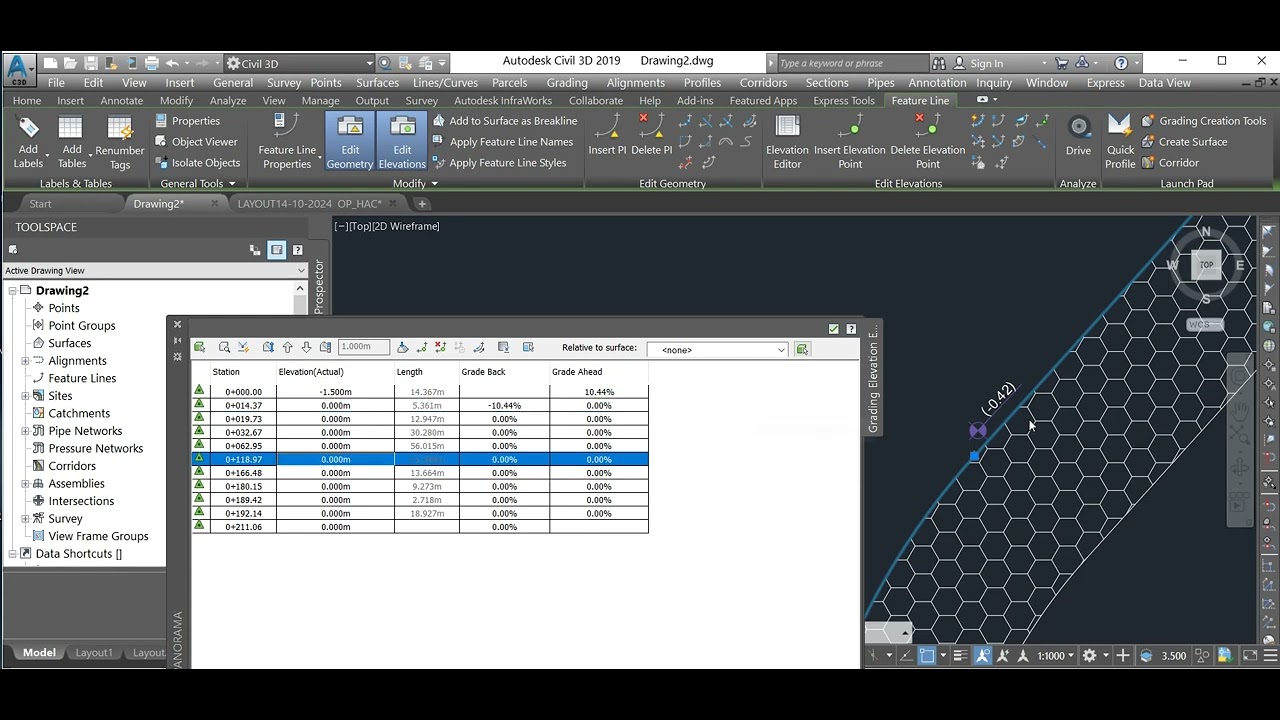Click the search keyword or phrase field

tap(852, 63)
